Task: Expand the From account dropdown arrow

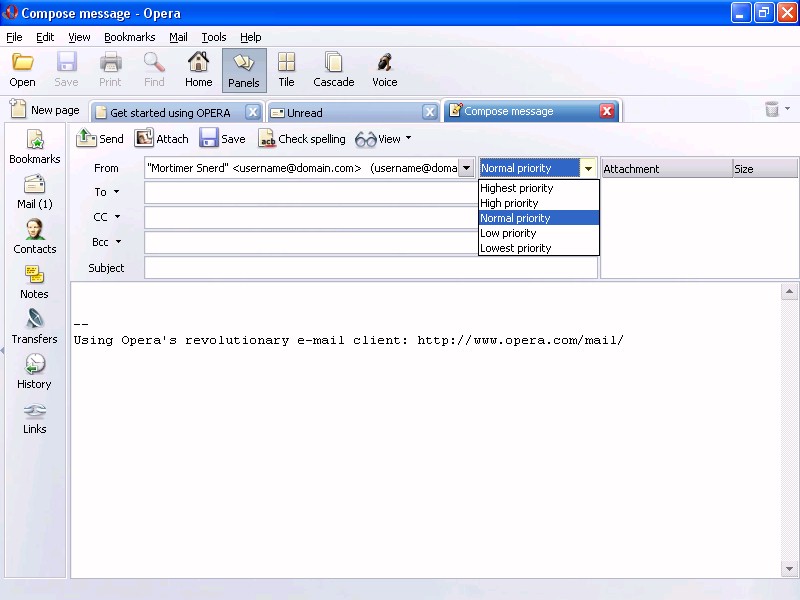Action: [x=466, y=168]
